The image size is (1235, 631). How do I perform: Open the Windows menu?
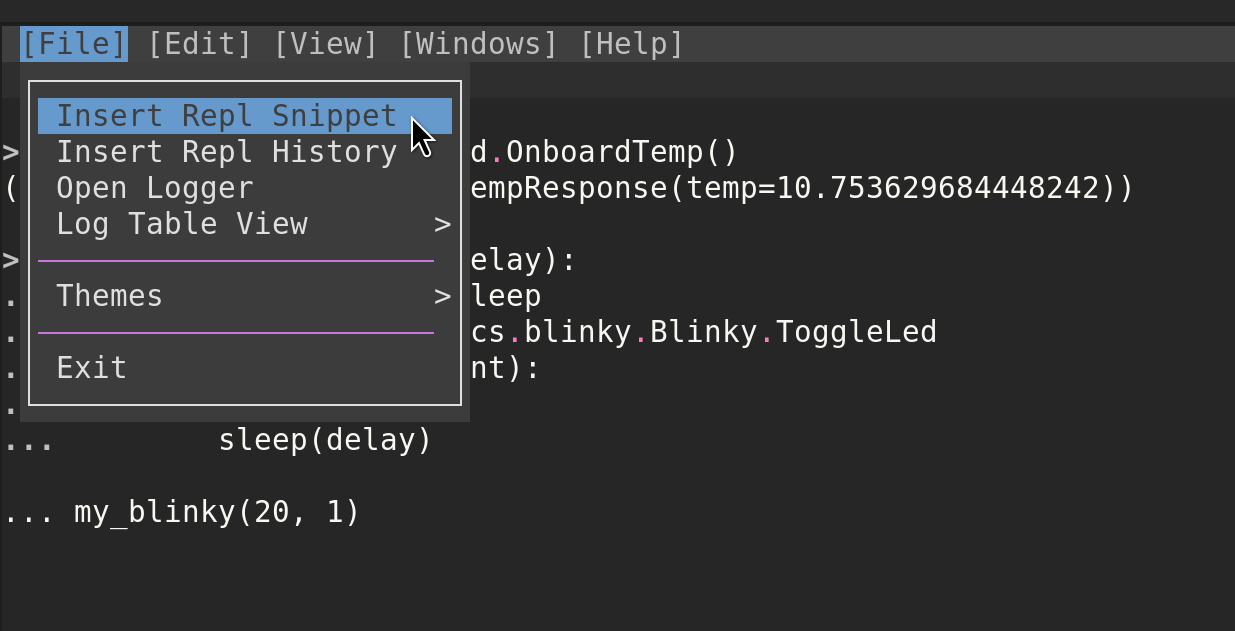[x=478, y=44]
